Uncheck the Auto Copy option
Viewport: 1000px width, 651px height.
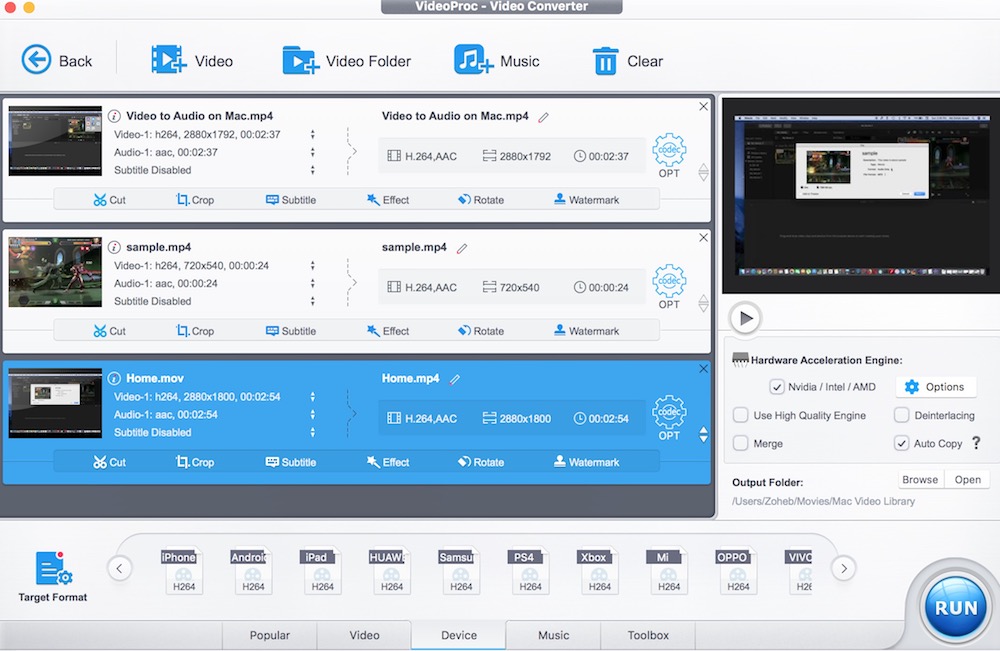[901, 443]
